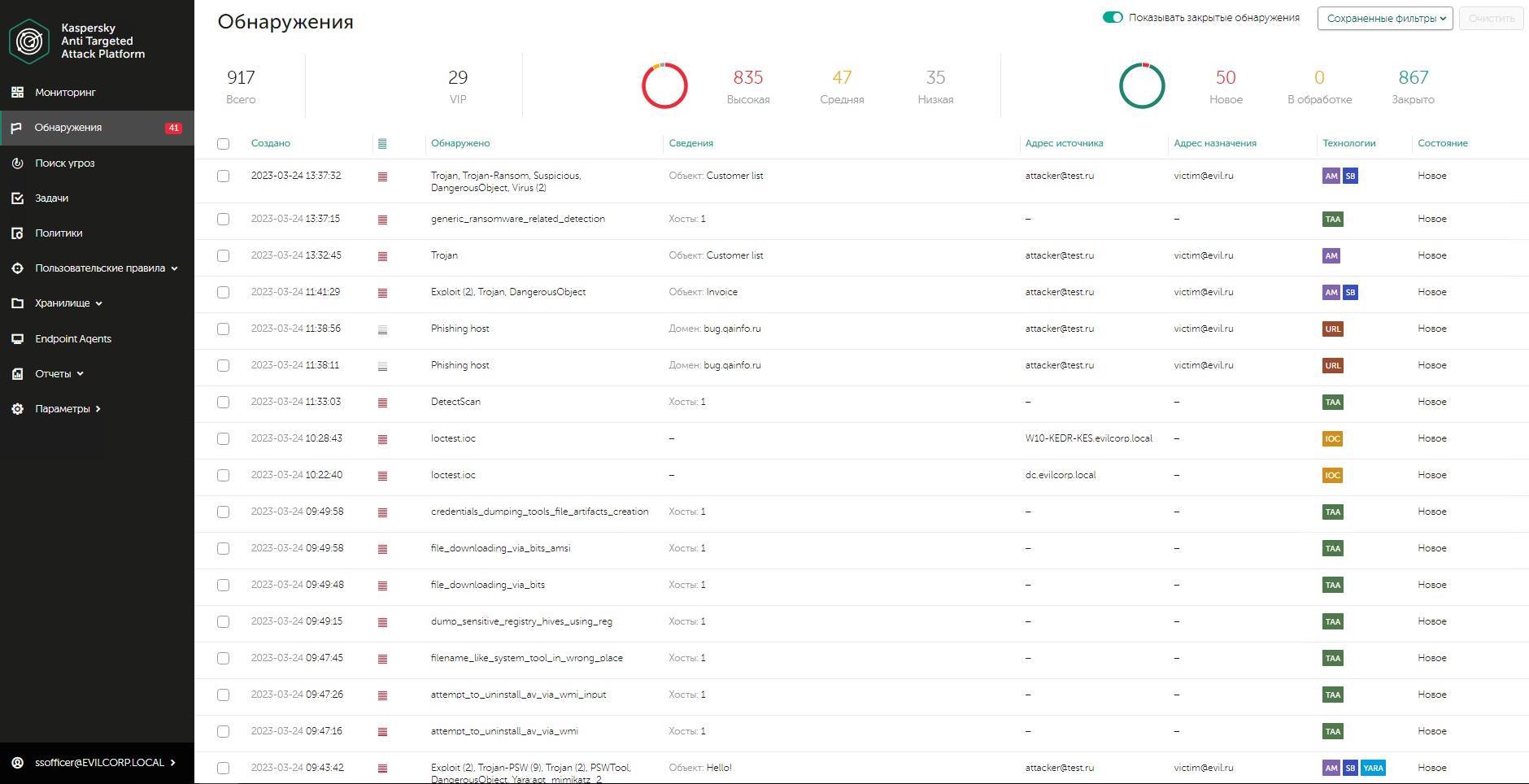Open the Обнаружения menu item
This screenshot has height=784, width=1529.
pyautogui.click(x=68, y=128)
